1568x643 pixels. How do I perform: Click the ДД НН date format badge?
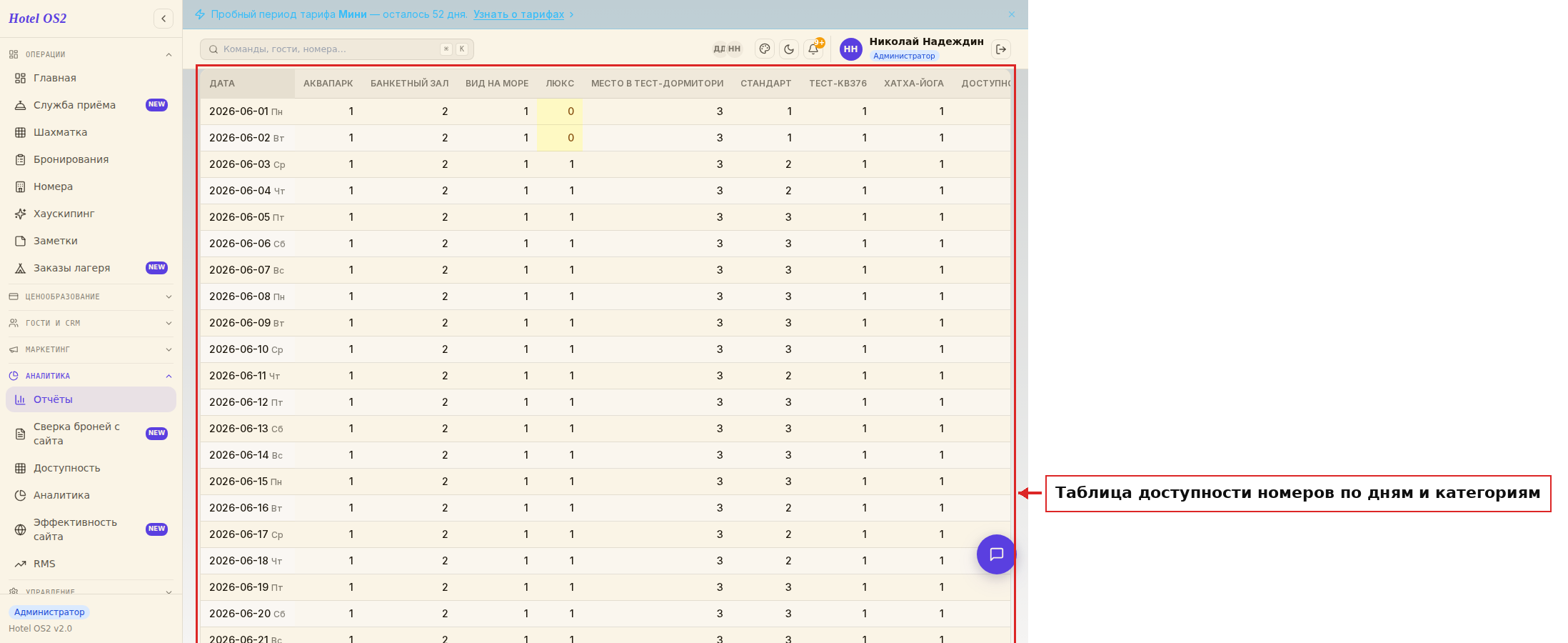[727, 49]
